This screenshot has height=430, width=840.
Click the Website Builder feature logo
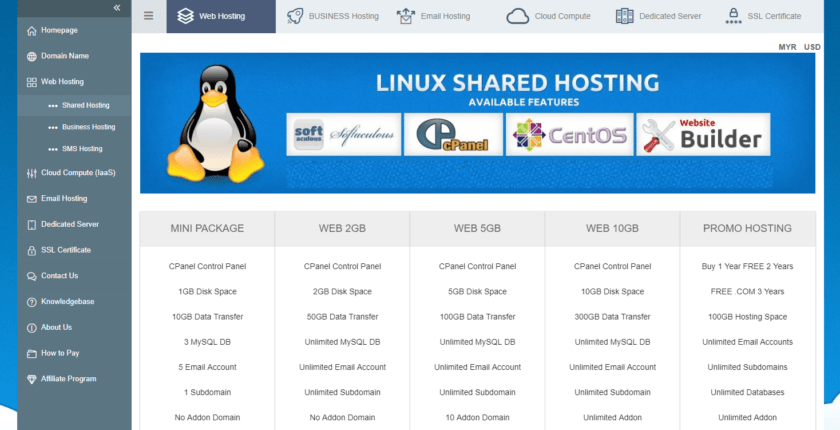click(x=703, y=134)
